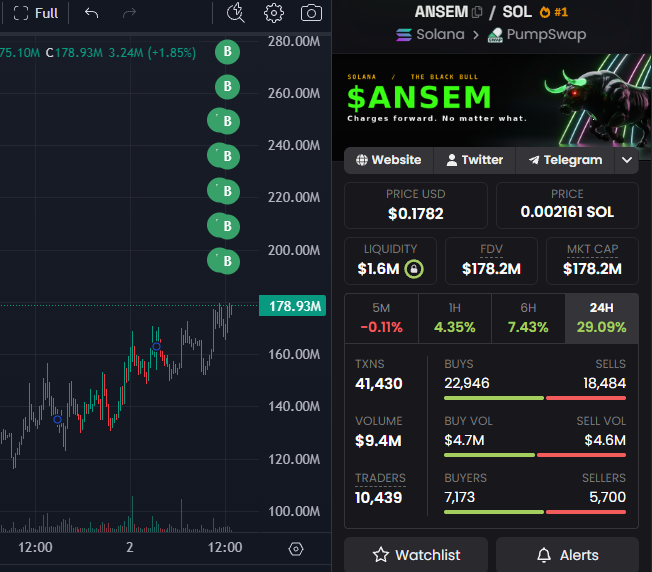Select the 5M timeframe tab

(x=381, y=318)
